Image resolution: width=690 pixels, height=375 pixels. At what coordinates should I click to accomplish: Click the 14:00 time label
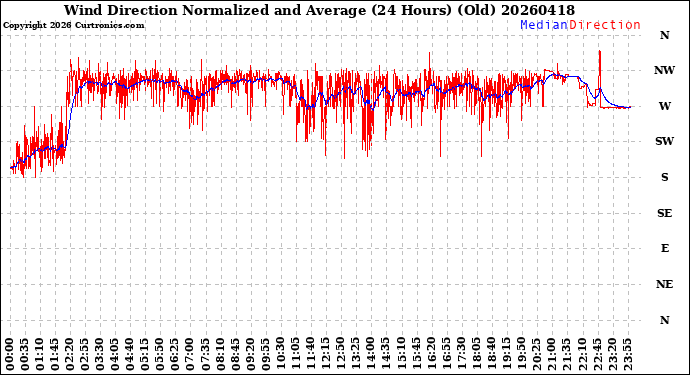371,354
